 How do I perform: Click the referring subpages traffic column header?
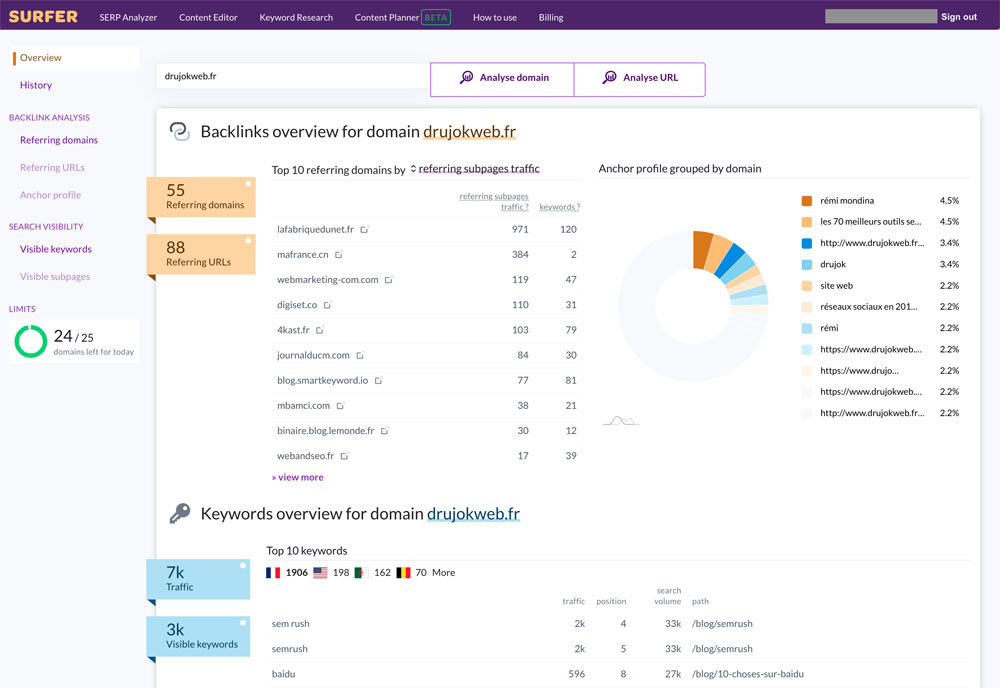coord(494,201)
